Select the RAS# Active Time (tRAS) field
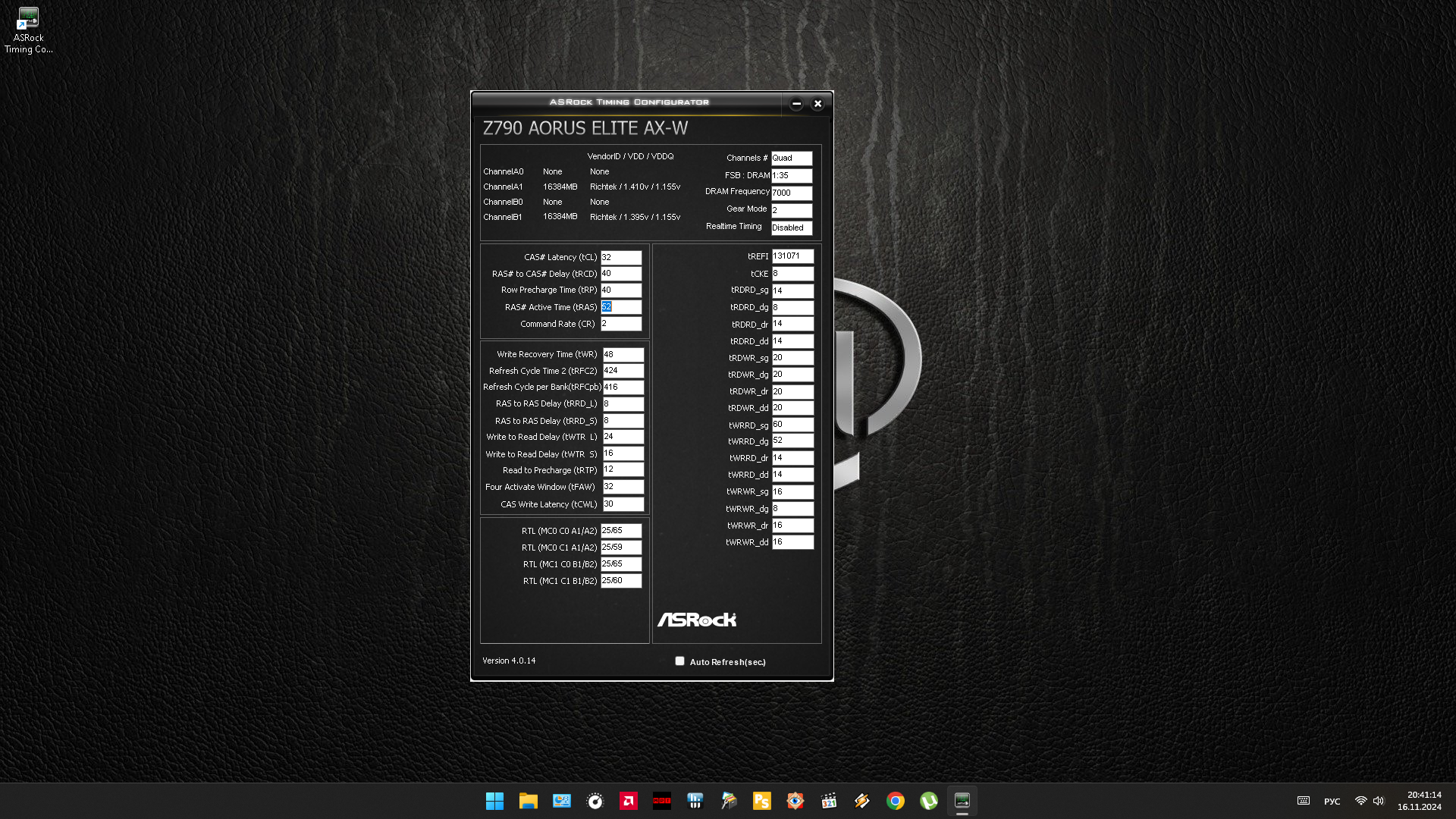 [x=621, y=307]
